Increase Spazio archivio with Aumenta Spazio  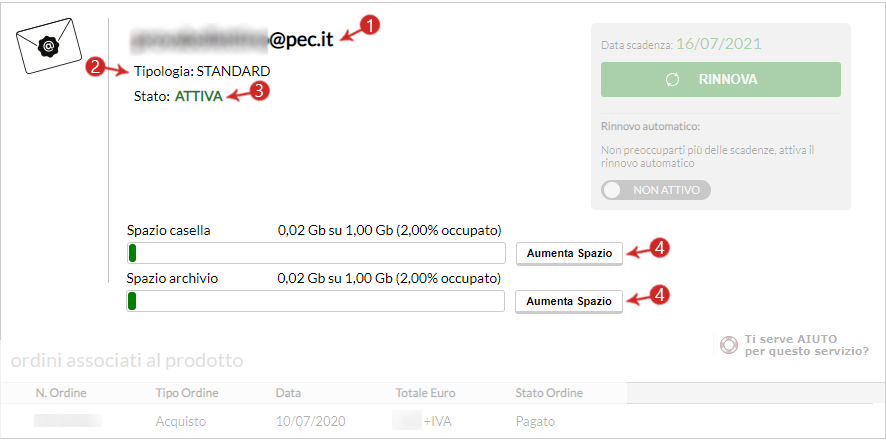tap(569, 302)
